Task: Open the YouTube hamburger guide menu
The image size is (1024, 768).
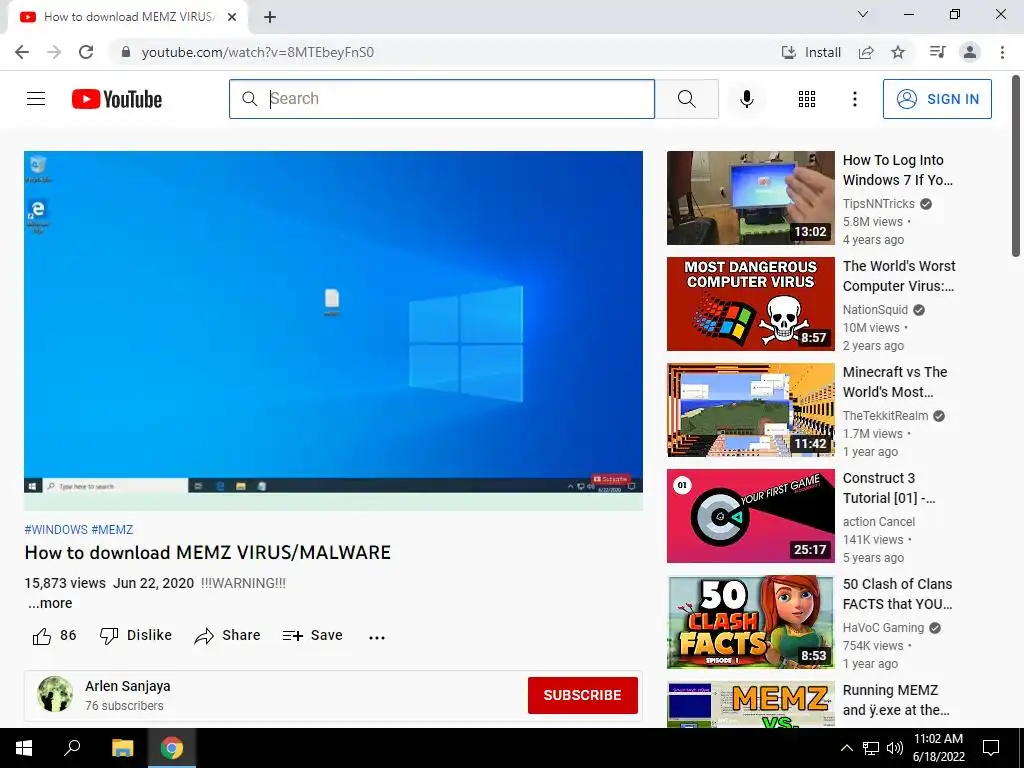Action: (36, 99)
